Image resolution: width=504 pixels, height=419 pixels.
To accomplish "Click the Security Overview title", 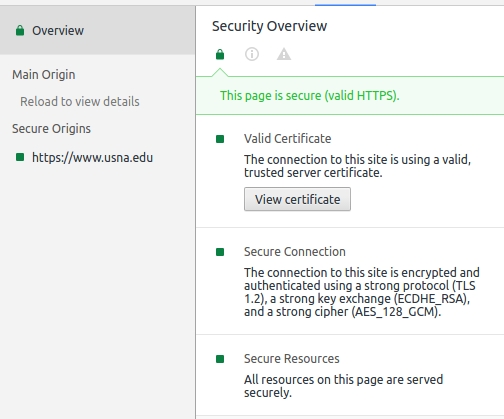I will 269,26.
